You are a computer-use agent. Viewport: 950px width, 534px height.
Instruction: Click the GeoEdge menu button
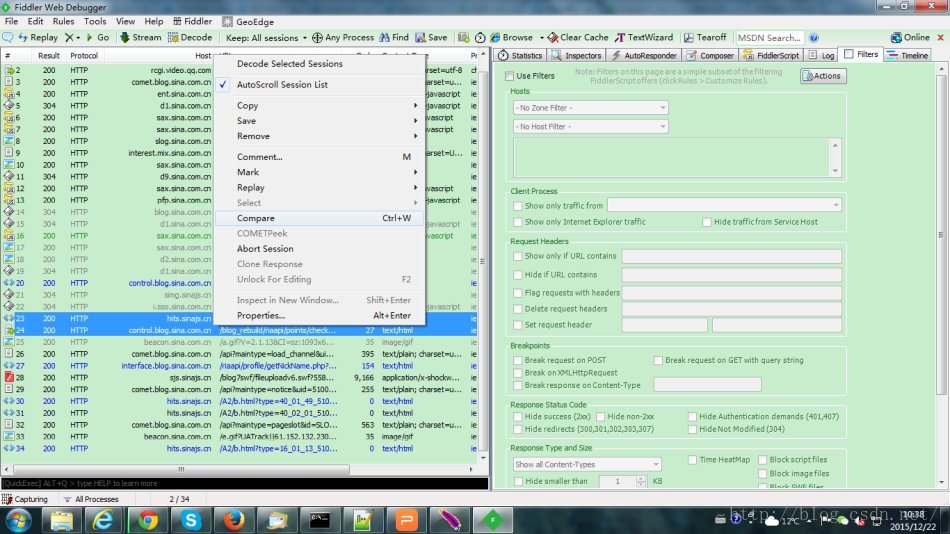tap(248, 21)
